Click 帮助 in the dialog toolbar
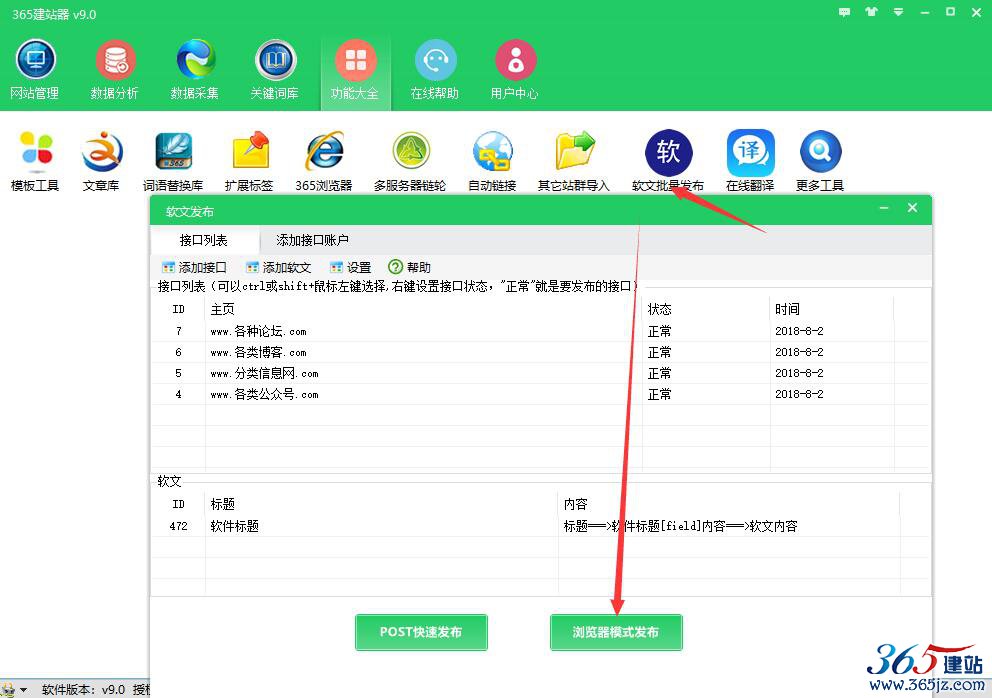 click(409, 268)
